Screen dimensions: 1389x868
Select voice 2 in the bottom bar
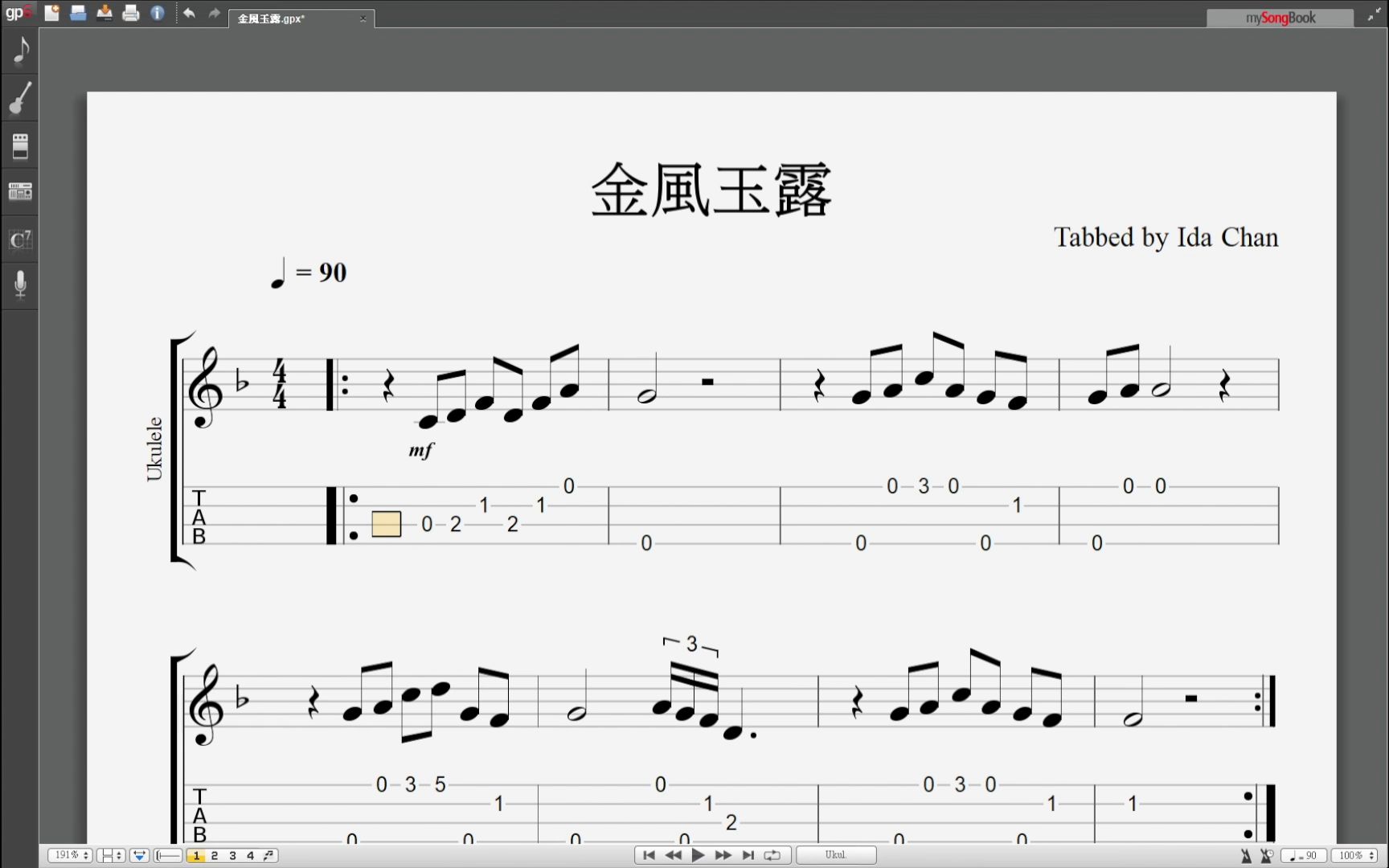tap(215, 855)
